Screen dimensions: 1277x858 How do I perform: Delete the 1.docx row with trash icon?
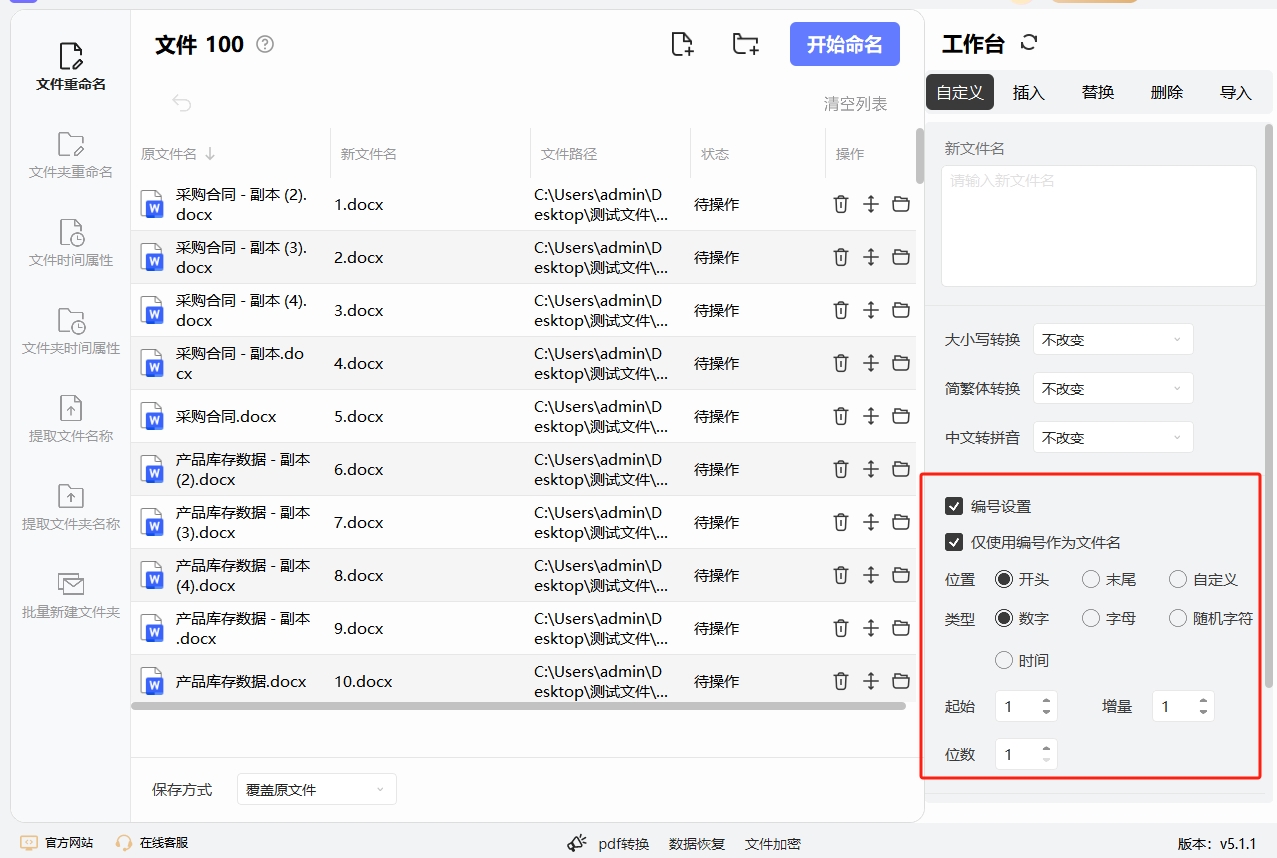[841, 204]
